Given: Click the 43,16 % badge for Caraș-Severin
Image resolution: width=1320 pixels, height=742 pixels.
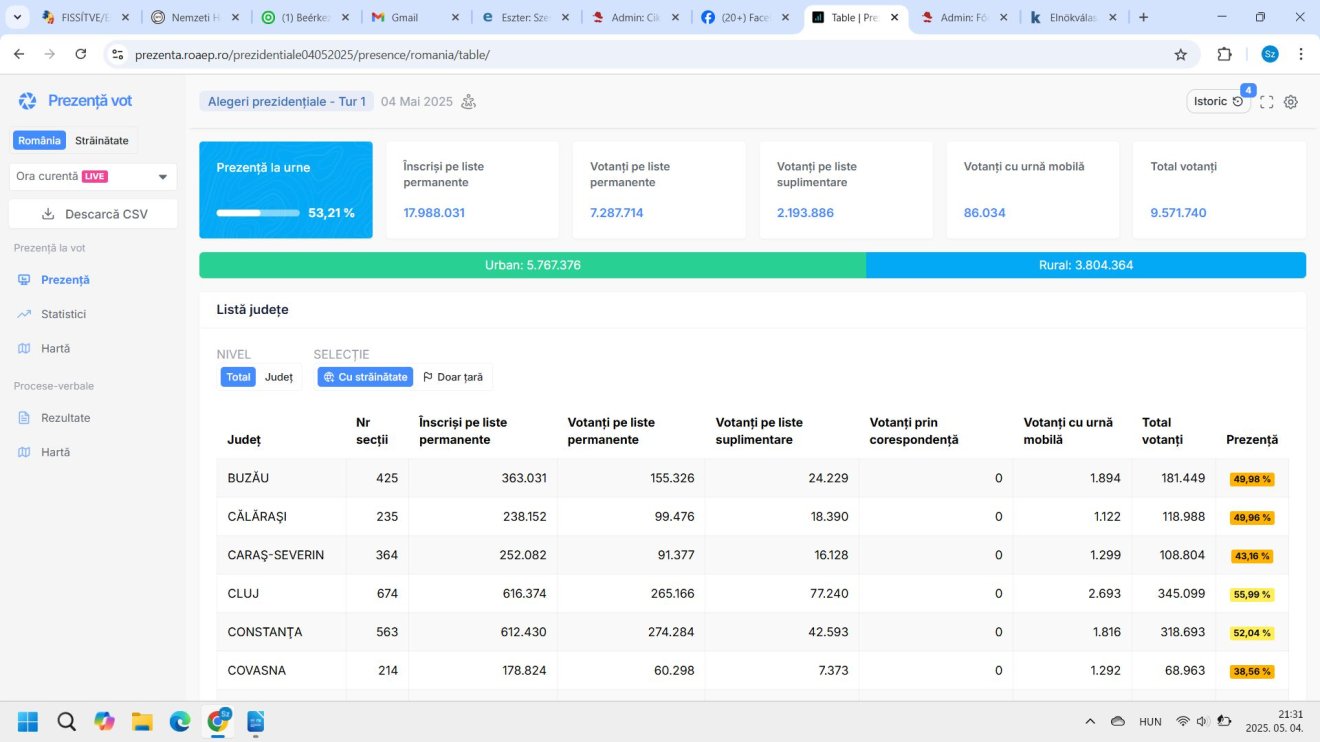Looking at the screenshot, I should (1252, 556).
